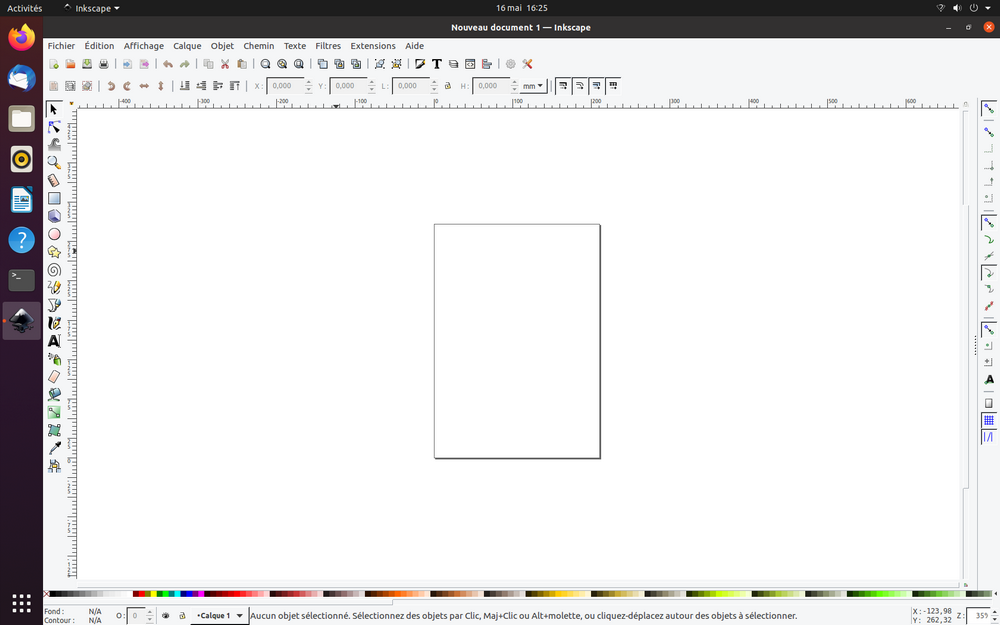The height and width of the screenshot is (625, 1000).
Task: Select the Spray tool
Action: tap(54, 359)
